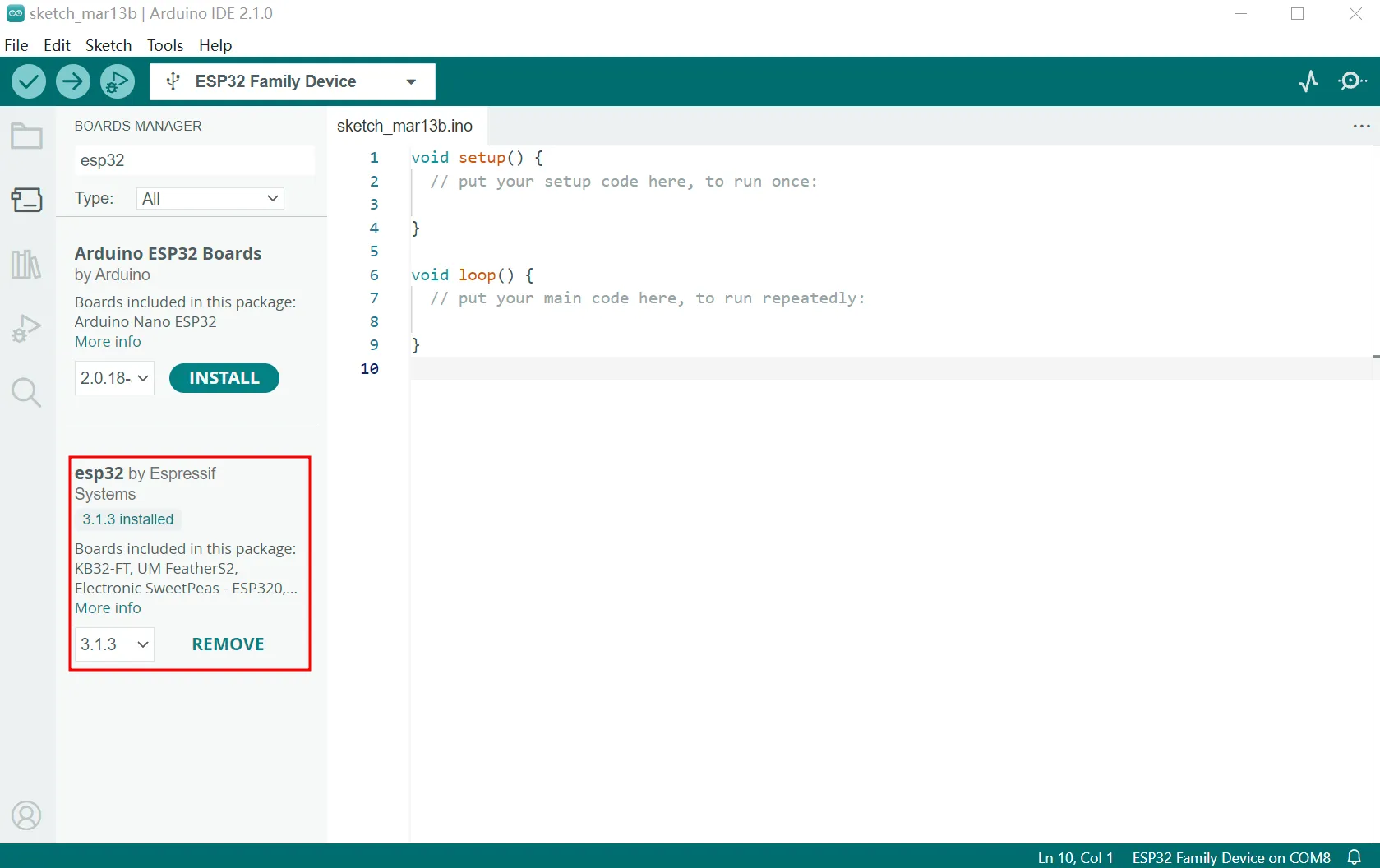The image size is (1380, 868).
Task: Open the Serial Monitor
Action: (1352, 81)
